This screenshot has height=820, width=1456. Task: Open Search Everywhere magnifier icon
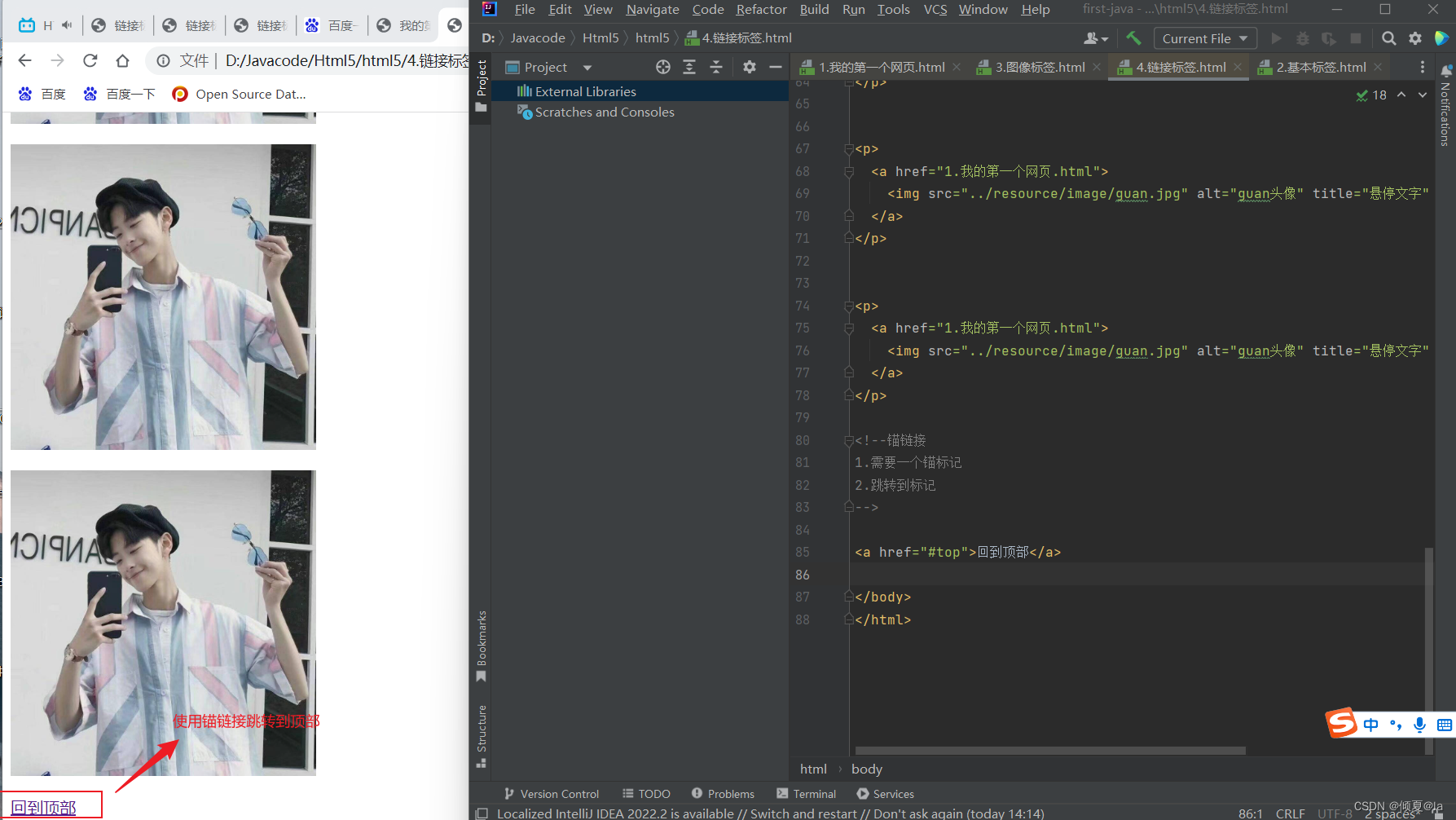point(1389,38)
